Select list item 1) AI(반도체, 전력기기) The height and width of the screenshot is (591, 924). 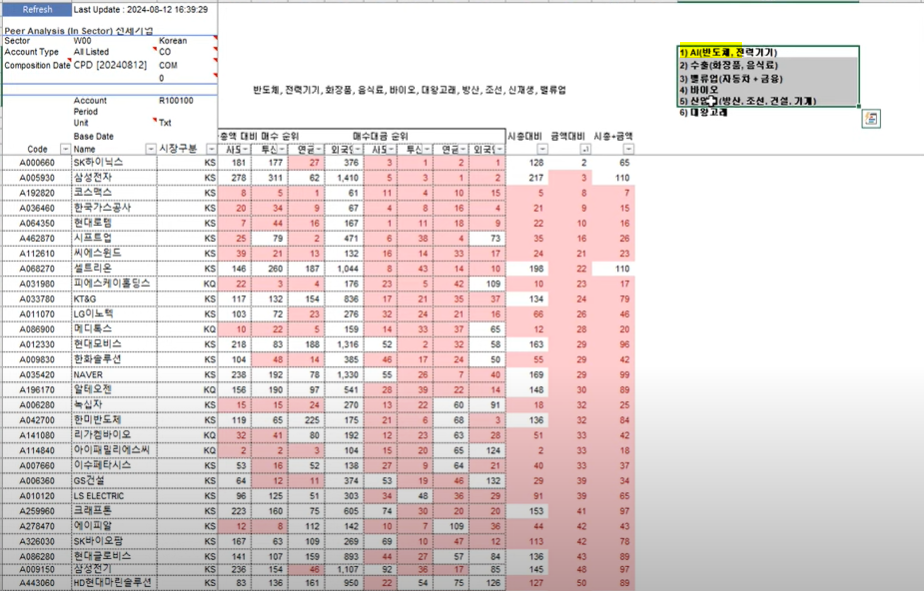point(728,52)
